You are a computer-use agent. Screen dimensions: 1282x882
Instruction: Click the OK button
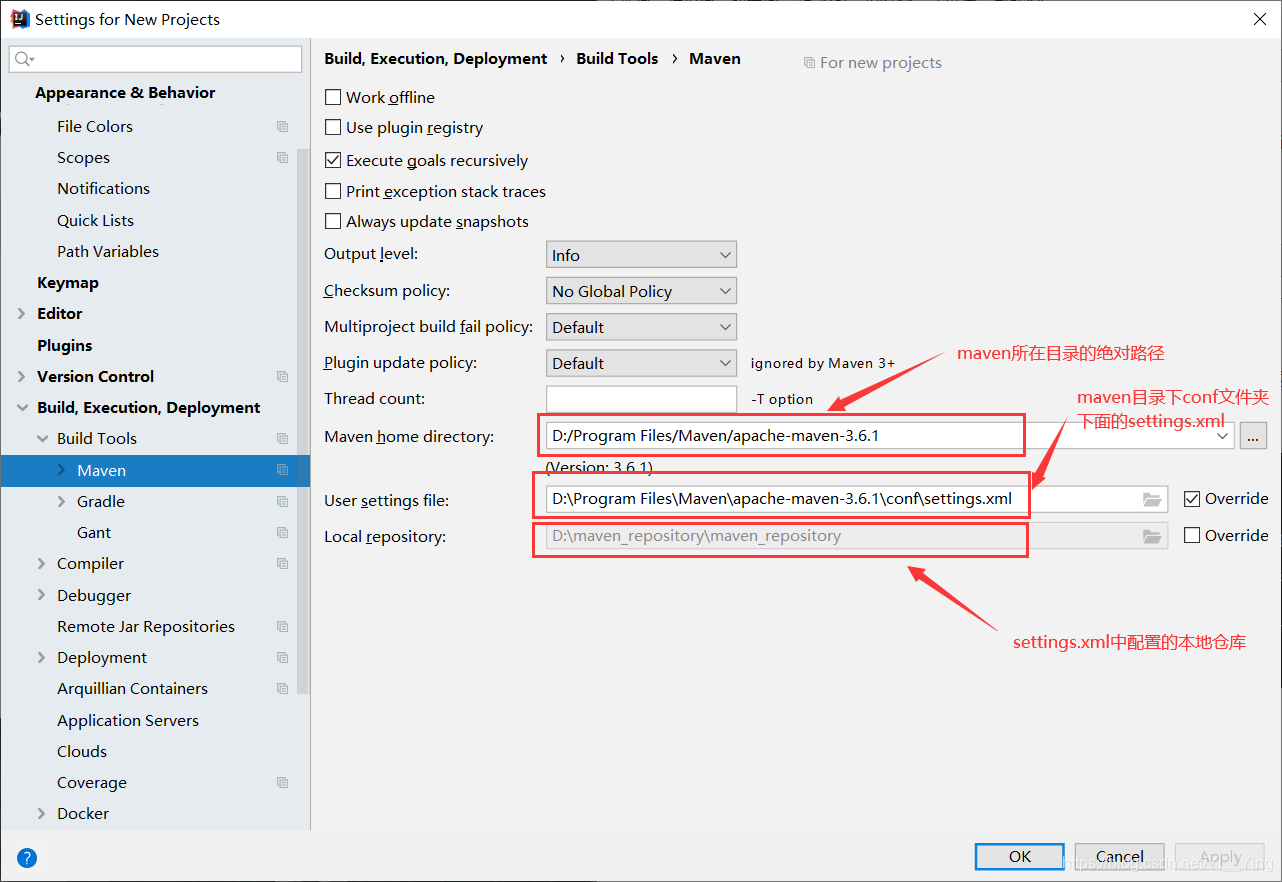(1020, 857)
